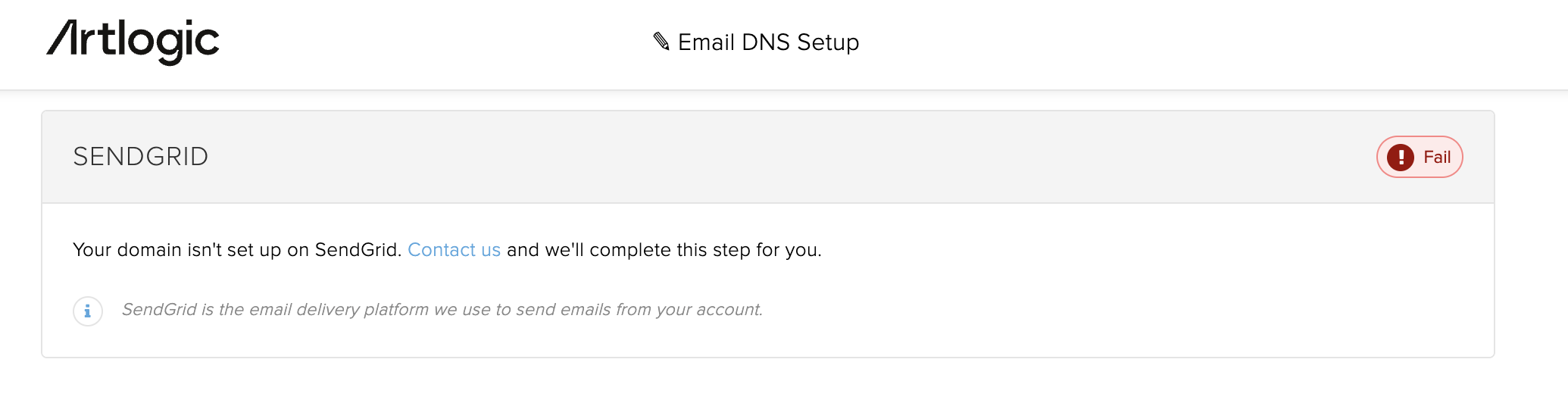1568x403 pixels.
Task: Click the word Fail in status pill
Action: (x=1437, y=158)
